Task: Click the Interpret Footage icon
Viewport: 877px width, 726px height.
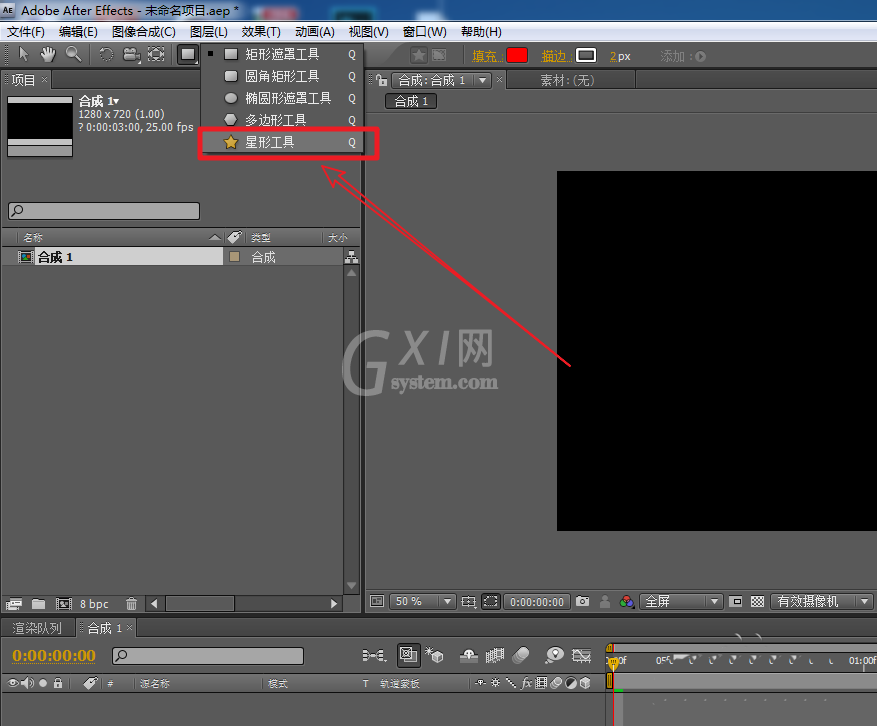Action: click(13, 604)
